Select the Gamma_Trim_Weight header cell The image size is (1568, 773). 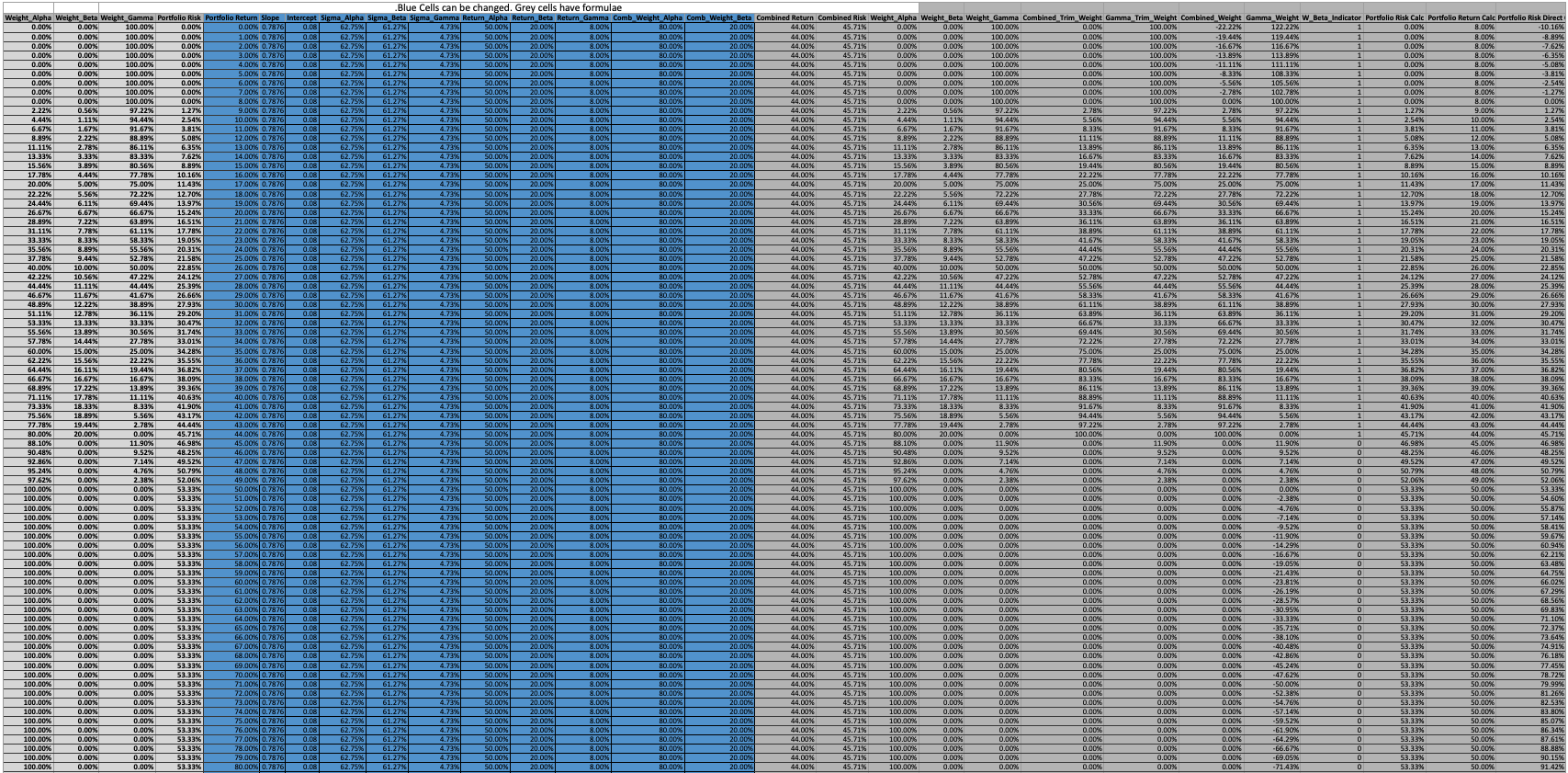coord(1141,17)
